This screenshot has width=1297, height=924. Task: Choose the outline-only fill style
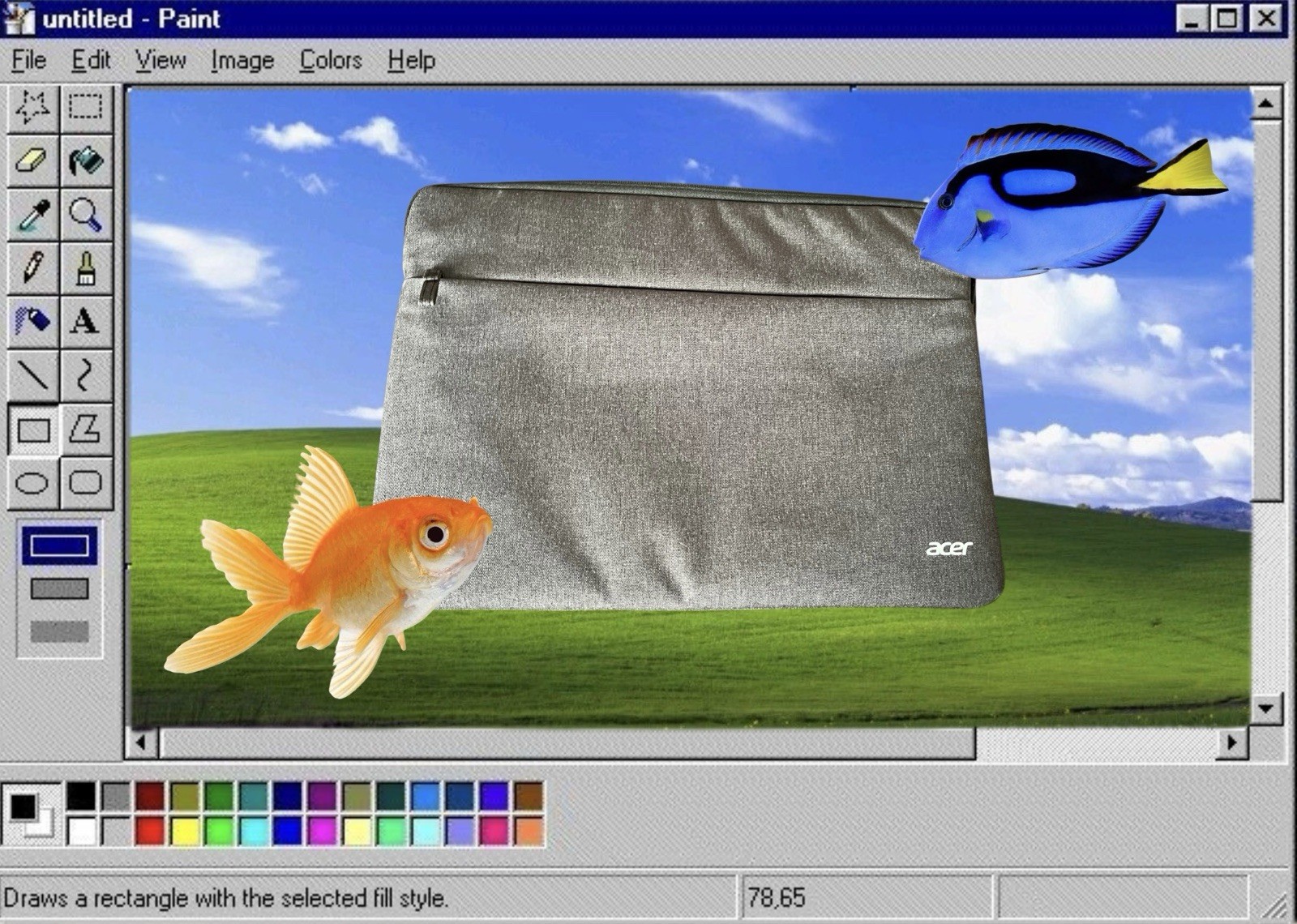pos(59,545)
